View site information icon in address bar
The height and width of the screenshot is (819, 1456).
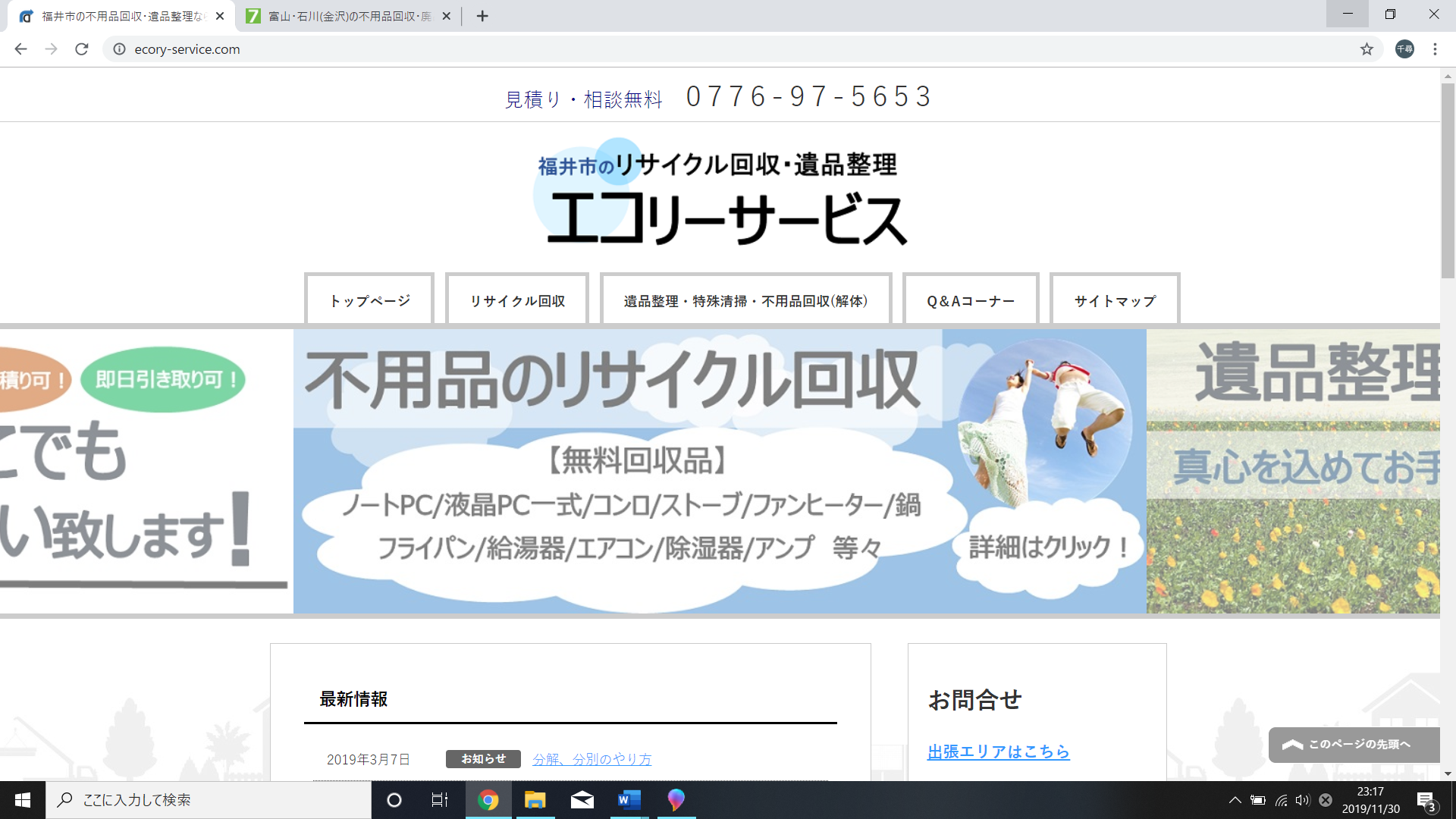(119, 49)
